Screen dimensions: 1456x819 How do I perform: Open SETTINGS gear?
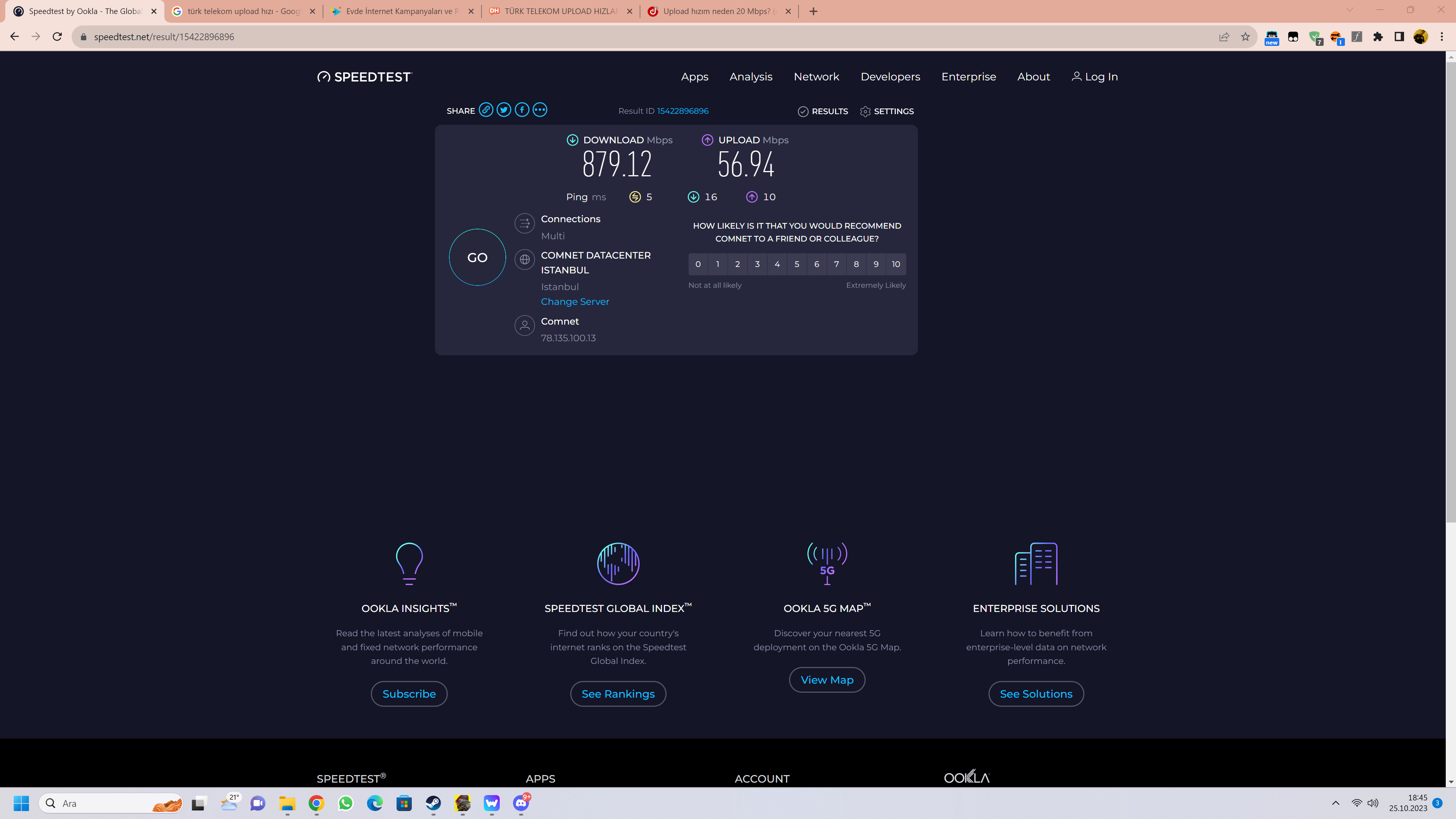tap(887, 111)
